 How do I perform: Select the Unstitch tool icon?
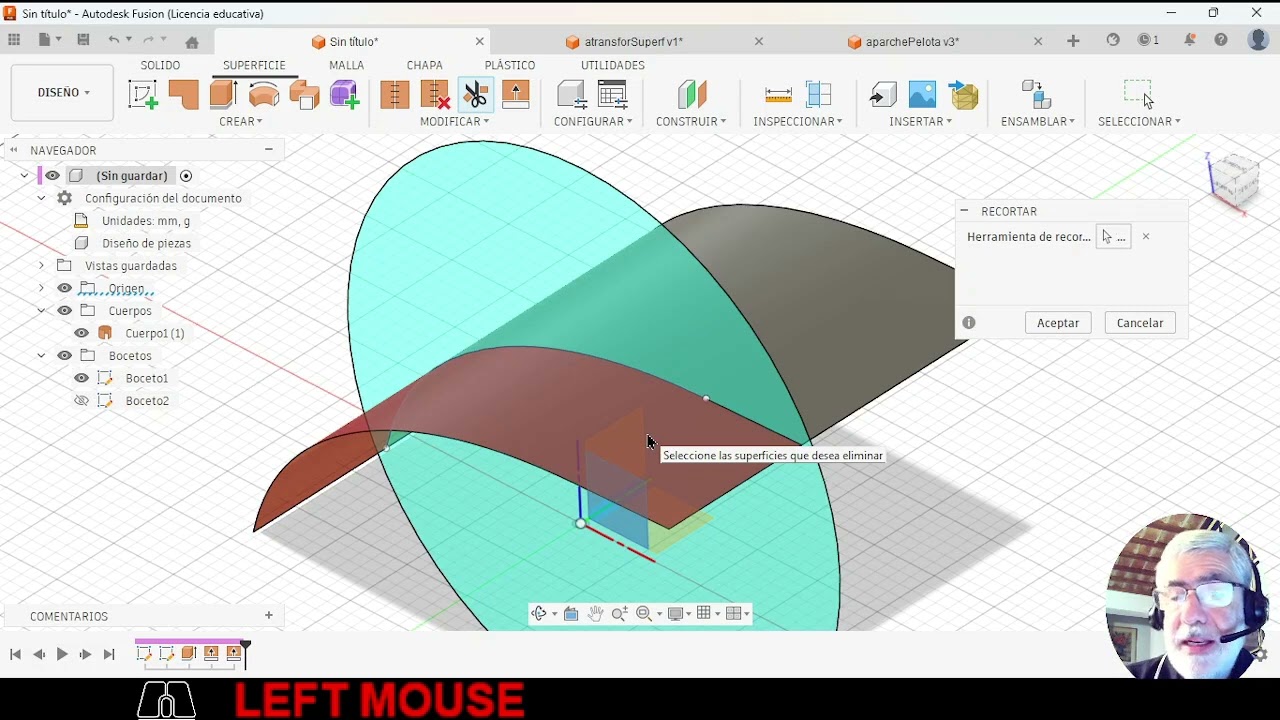pos(435,95)
